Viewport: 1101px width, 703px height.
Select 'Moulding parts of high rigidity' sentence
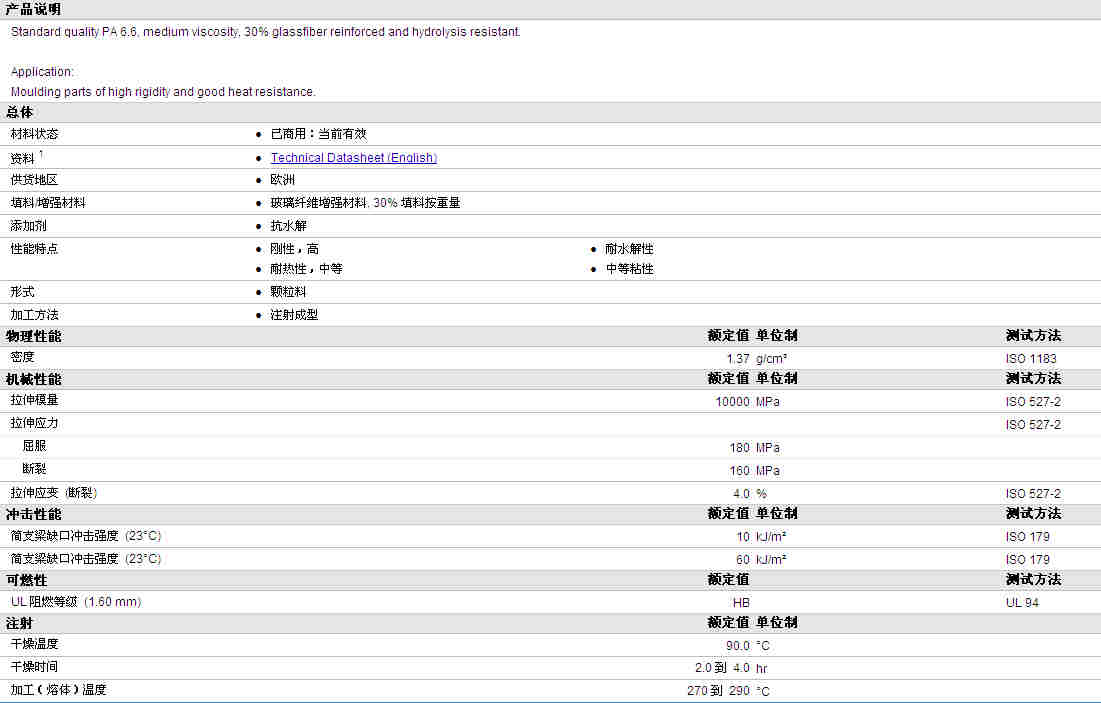(163, 92)
